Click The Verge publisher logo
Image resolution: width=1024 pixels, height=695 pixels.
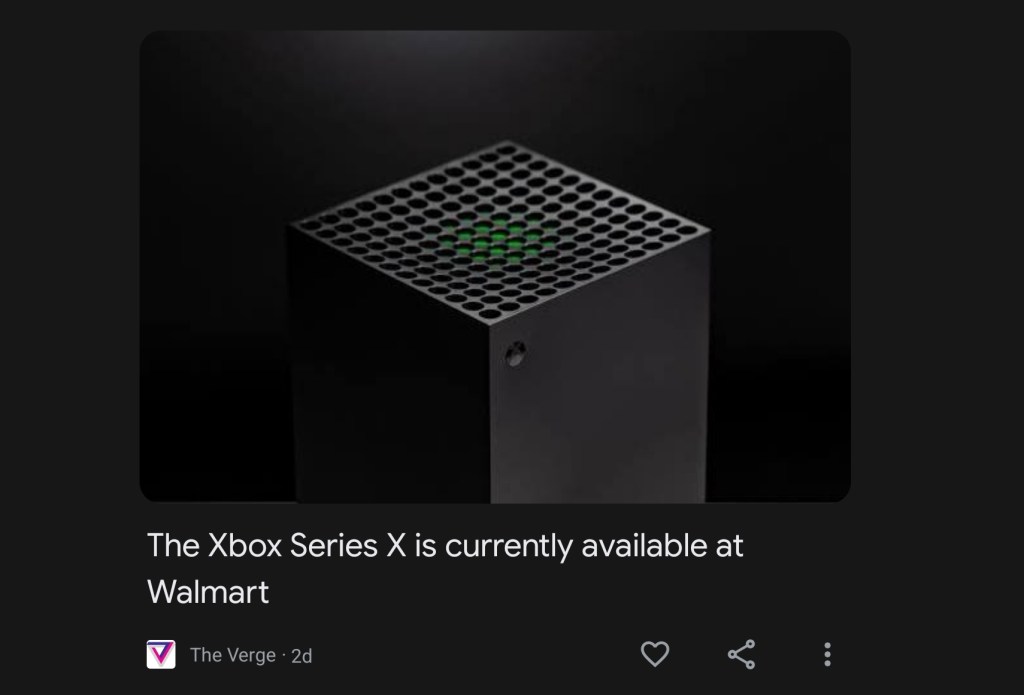click(161, 654)
